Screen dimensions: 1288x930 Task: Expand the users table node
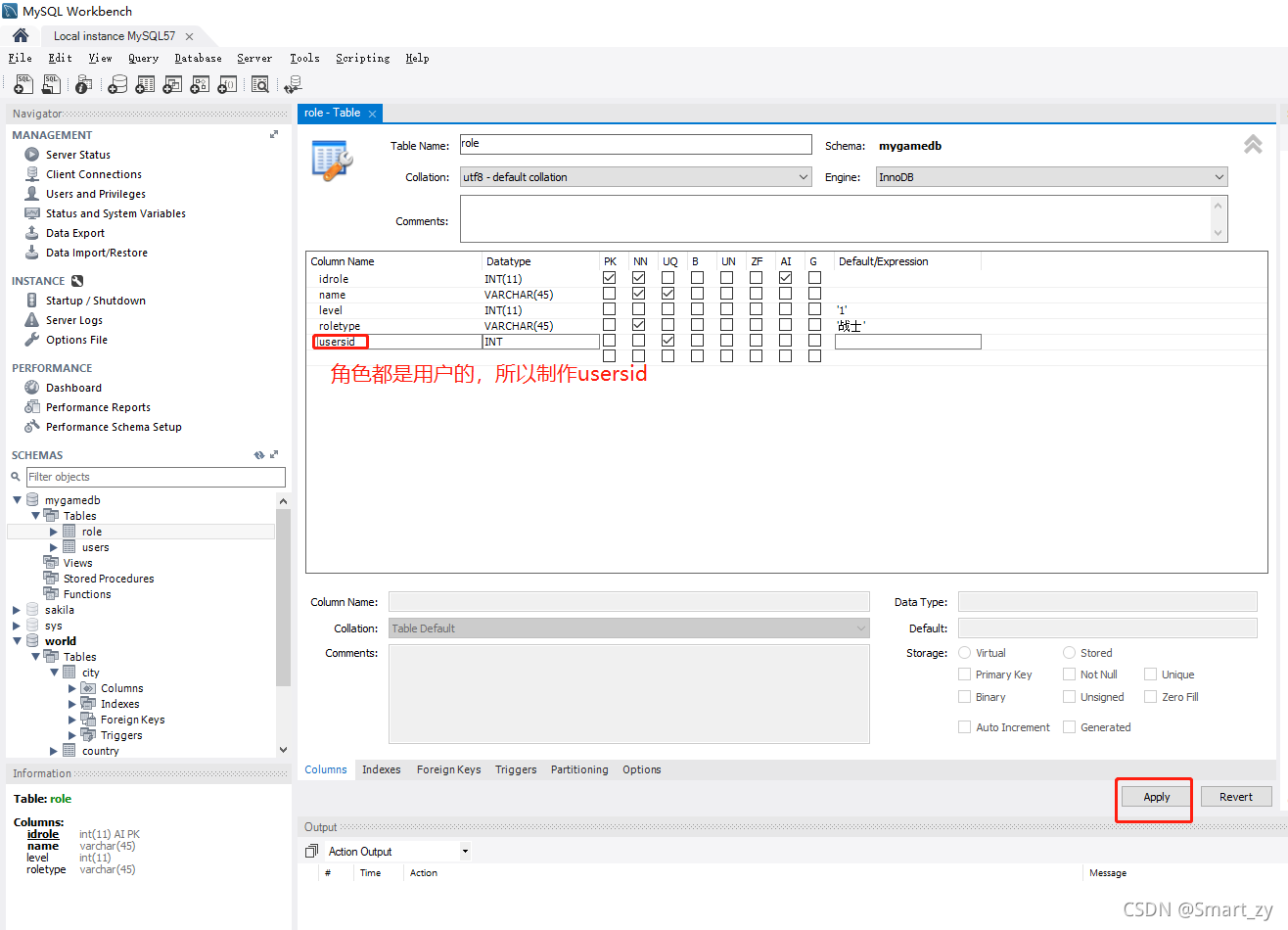54,547
